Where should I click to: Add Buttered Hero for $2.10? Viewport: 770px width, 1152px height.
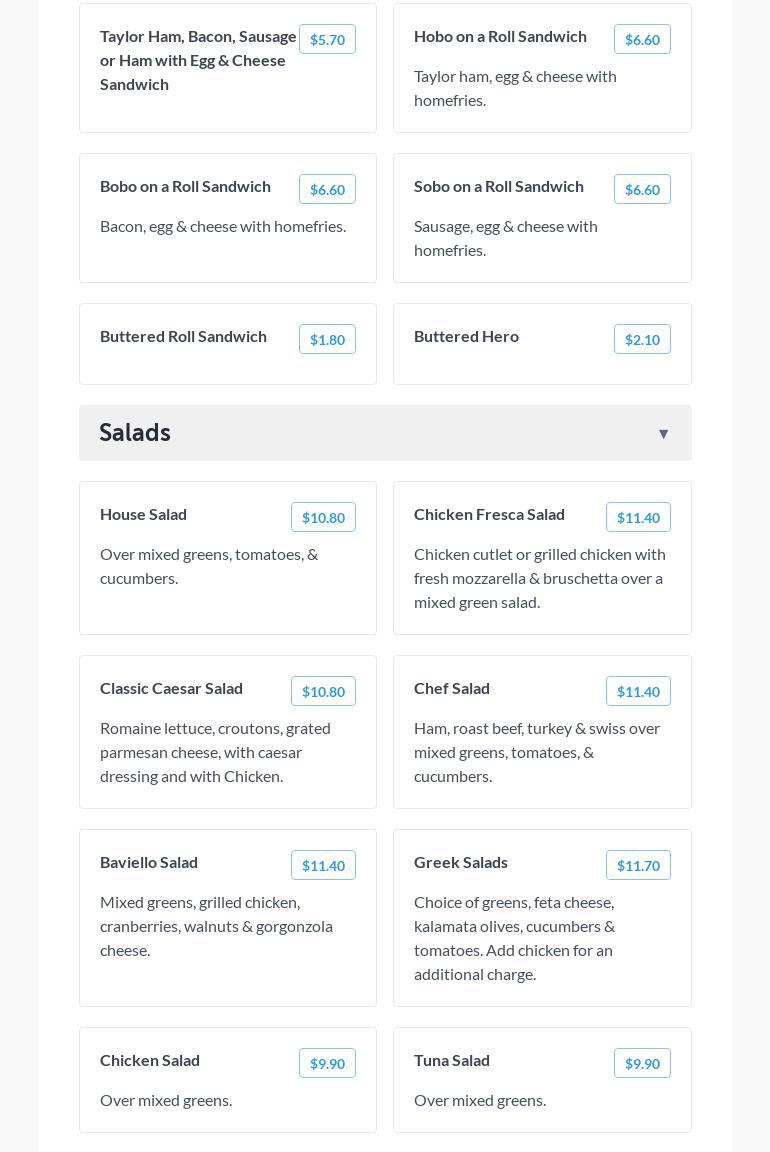(642, 340)
